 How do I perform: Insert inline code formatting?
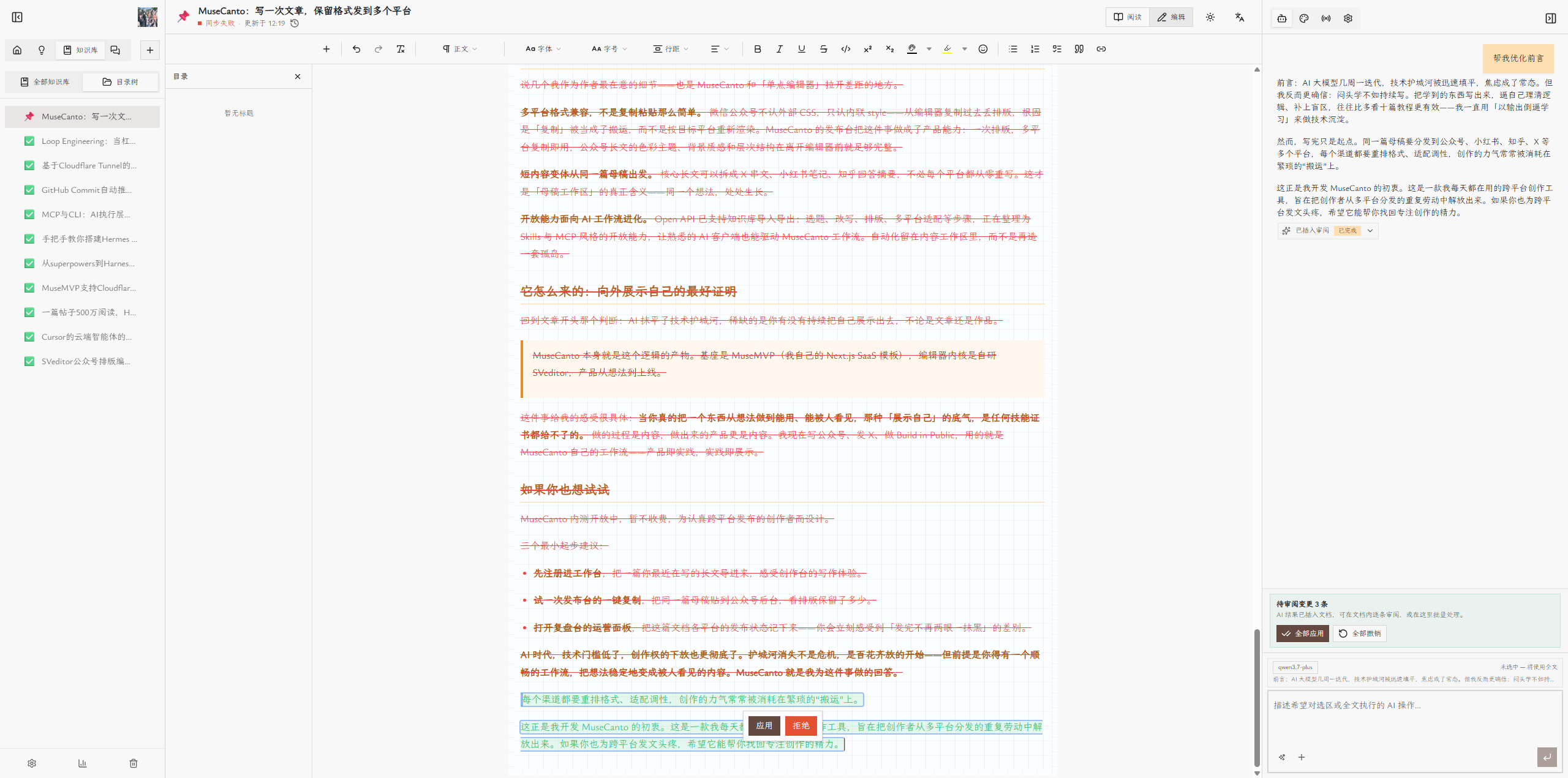coord(846,49)
